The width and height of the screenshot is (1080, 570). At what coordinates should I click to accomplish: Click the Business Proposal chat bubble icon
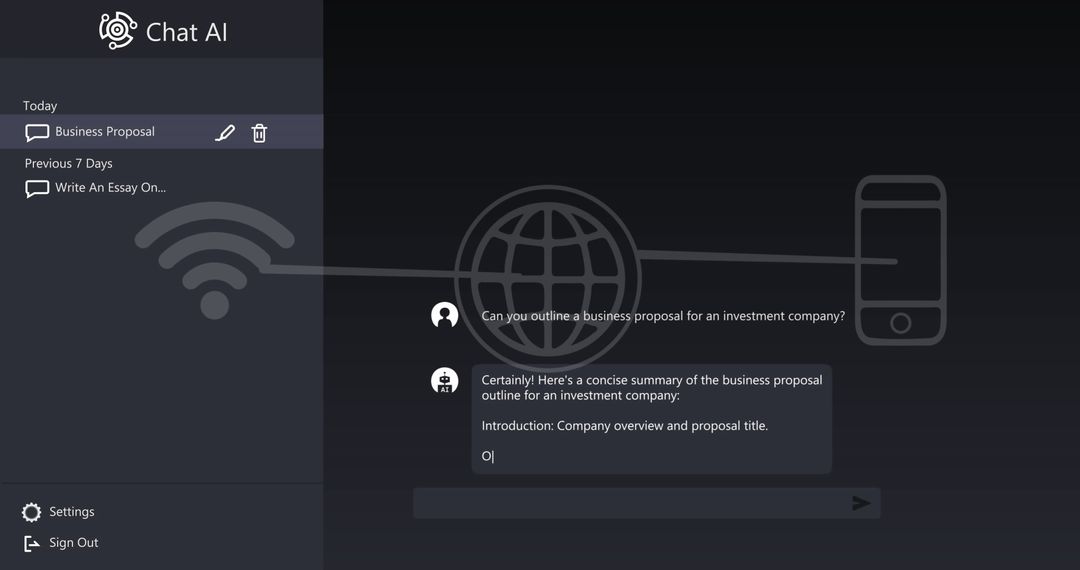coord(37,132)
